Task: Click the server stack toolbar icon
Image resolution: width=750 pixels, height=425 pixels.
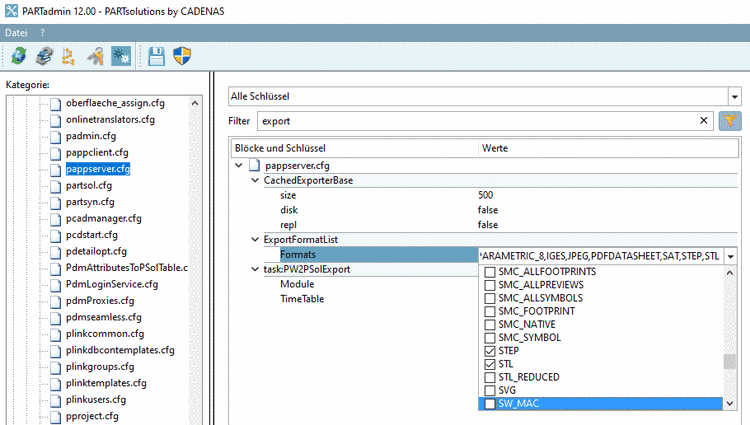Action: (44, 57)
